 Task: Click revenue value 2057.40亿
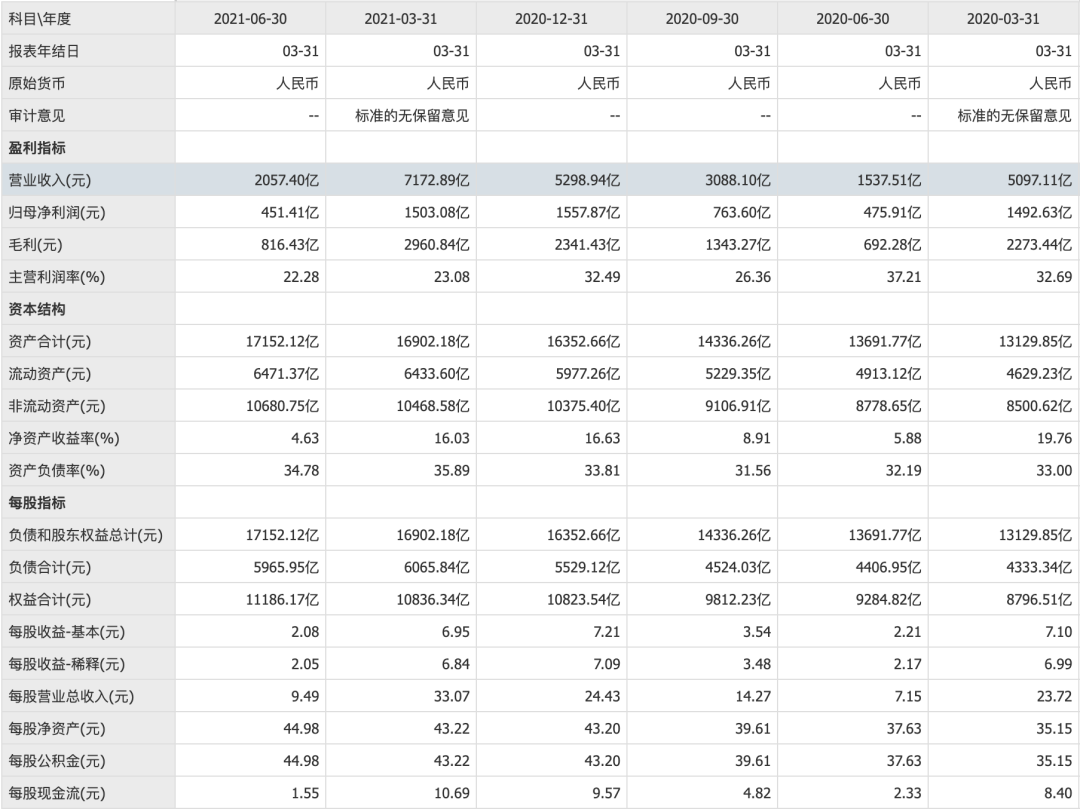coord(287,180)
